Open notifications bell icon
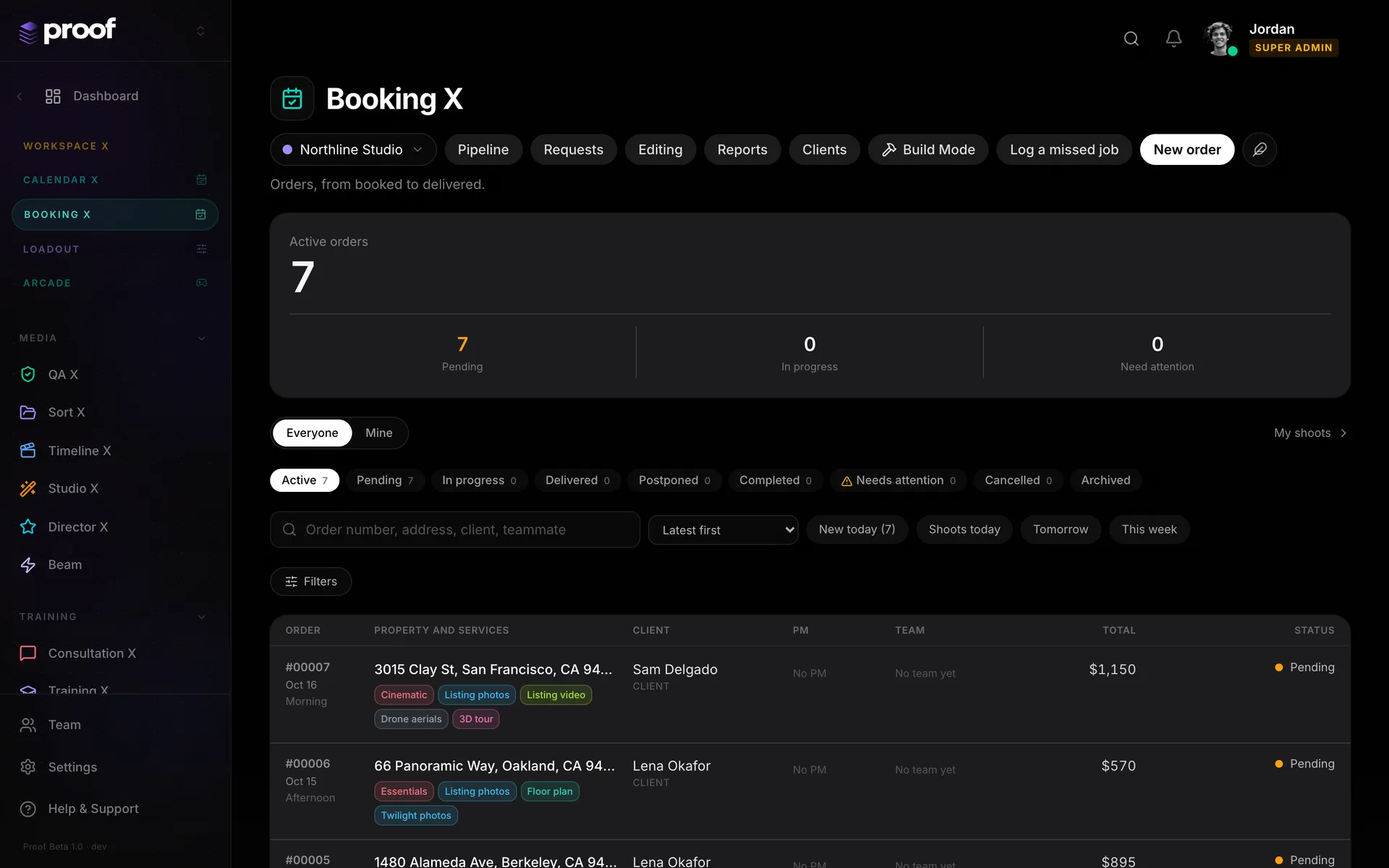Viewport: 1389px width, 868px height. coord(1173,38)
